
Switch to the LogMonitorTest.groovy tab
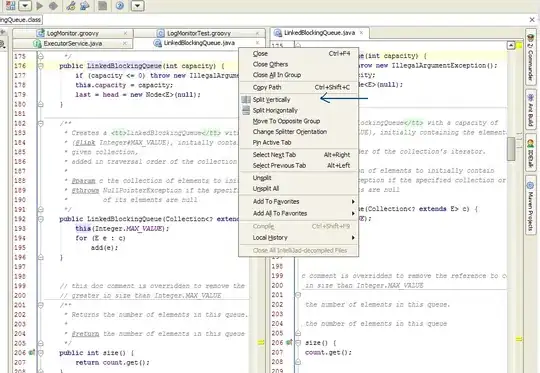[199, 33]
